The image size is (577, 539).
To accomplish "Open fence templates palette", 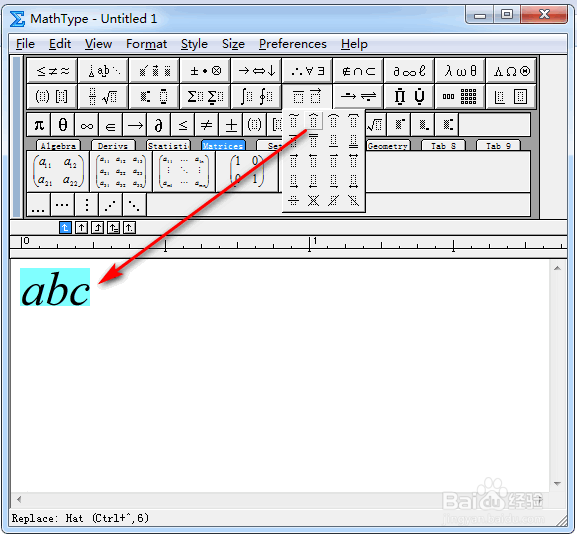I will (52, 96).
